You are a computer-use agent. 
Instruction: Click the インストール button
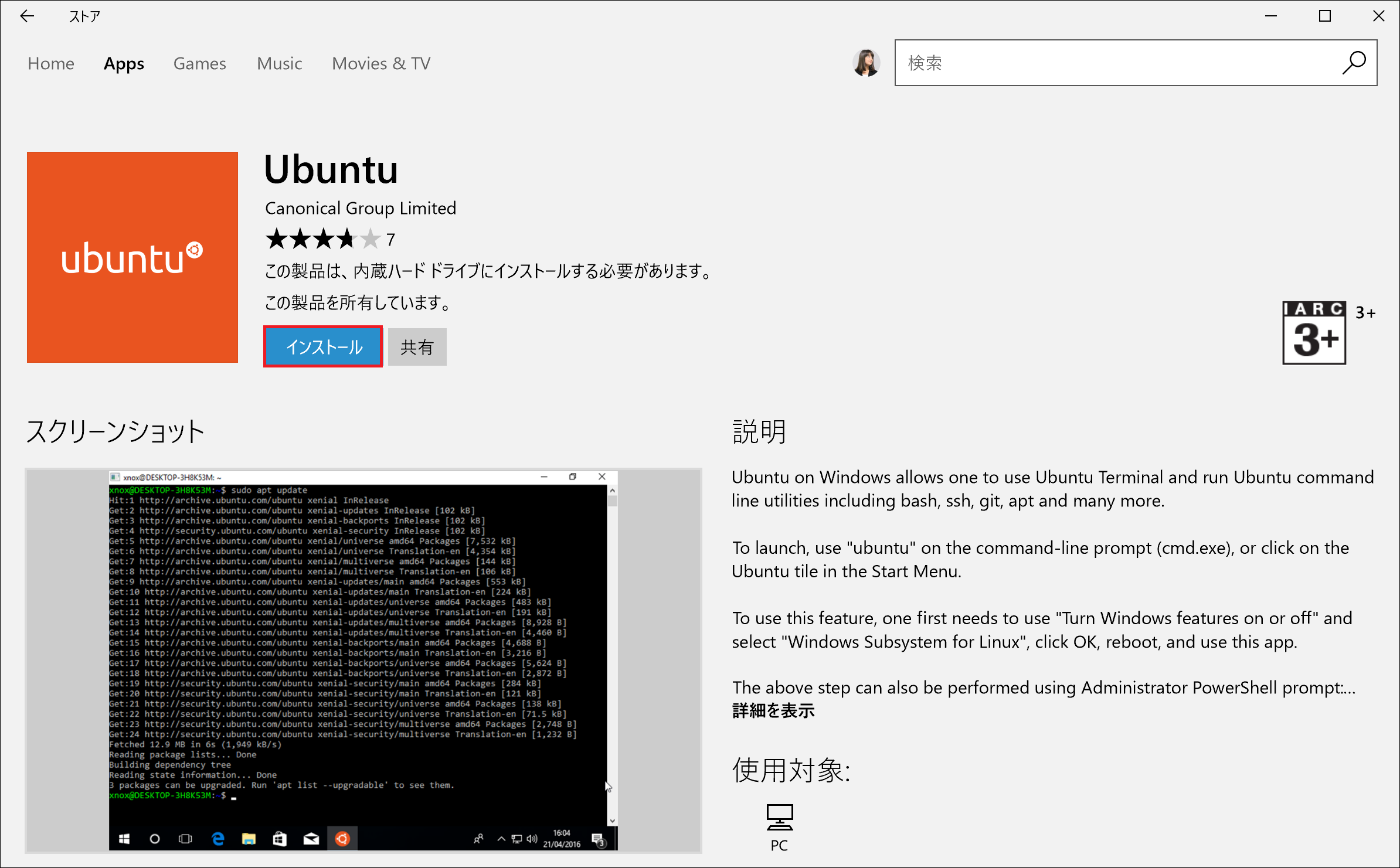[x=323, y=346]
